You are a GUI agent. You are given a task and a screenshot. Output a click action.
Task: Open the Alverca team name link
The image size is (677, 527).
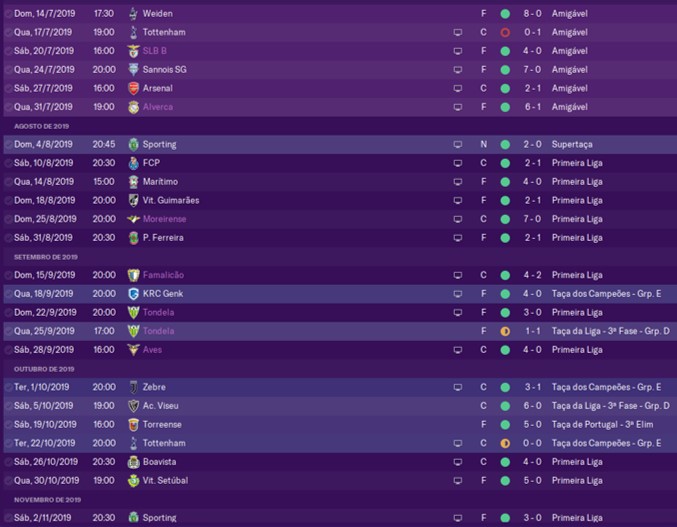158,107
